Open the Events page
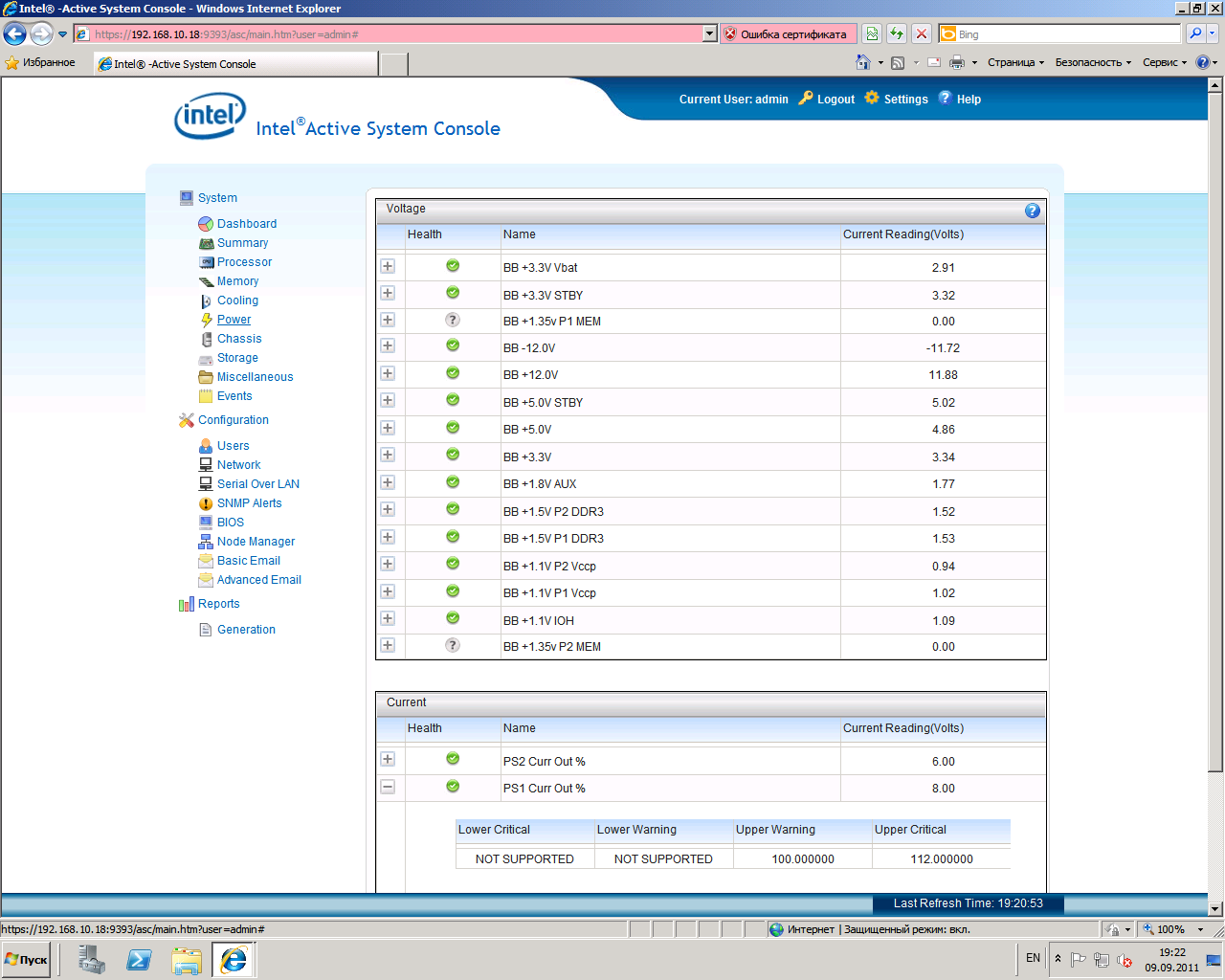Viewport: 1225px width, 980px height. coord(234,396)
